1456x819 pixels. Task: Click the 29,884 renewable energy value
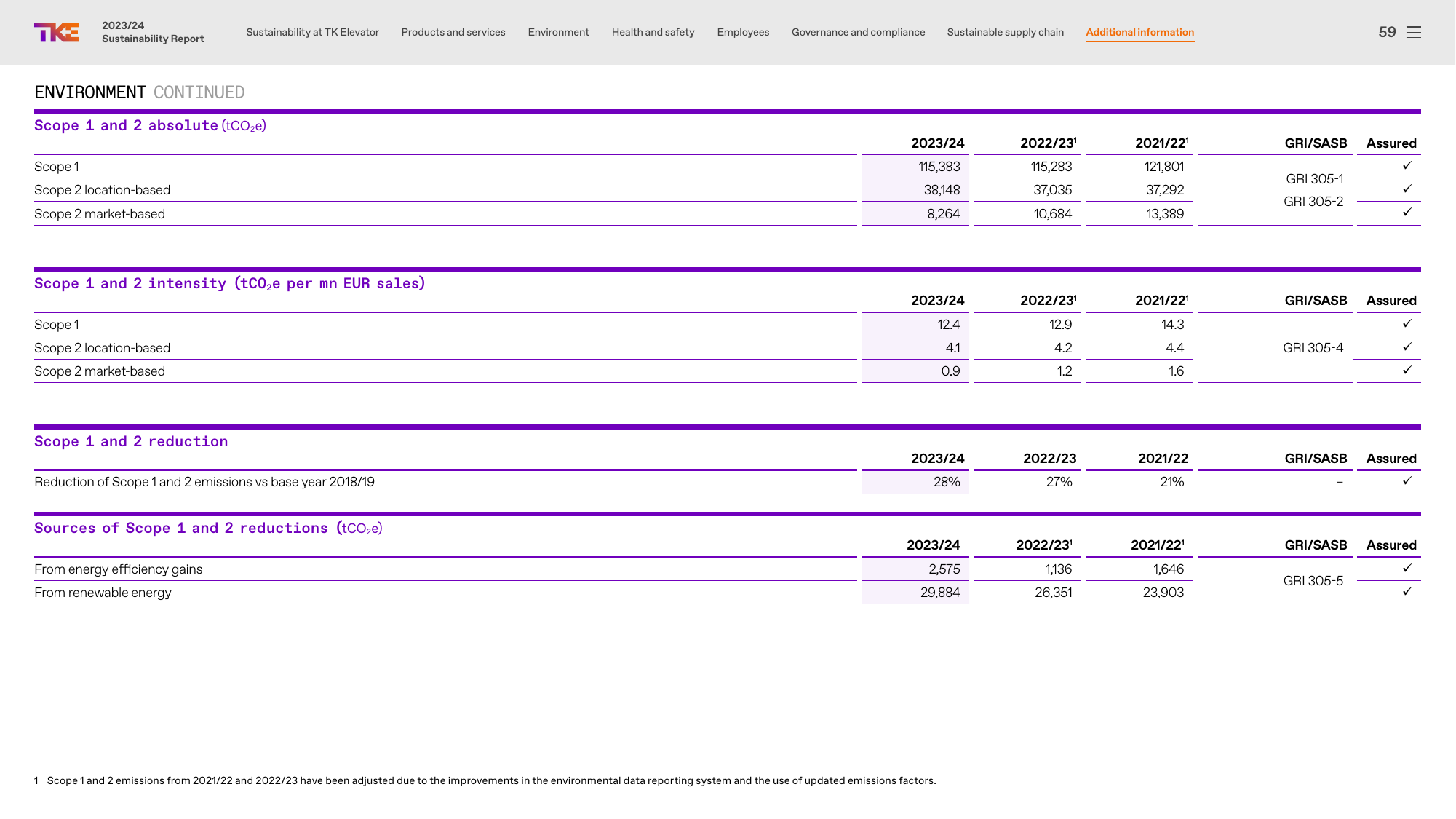(940, 593)
